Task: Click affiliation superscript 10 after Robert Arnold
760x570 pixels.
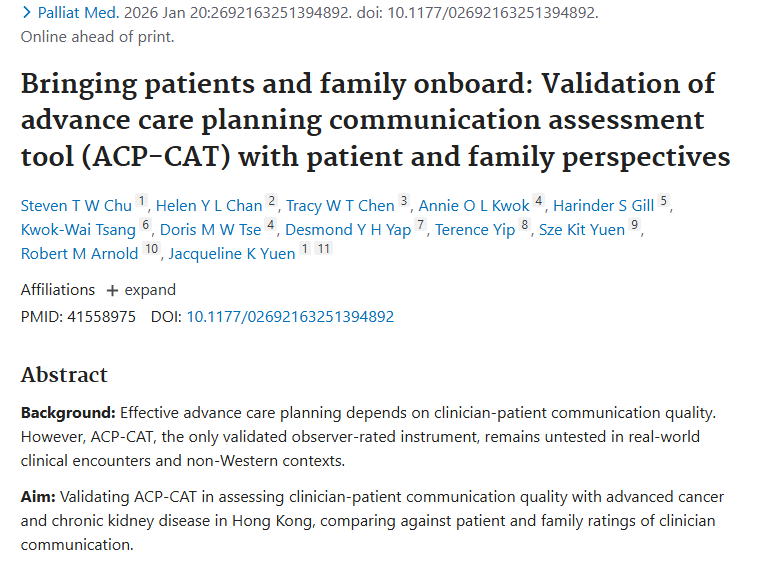Action: point(152,249)
